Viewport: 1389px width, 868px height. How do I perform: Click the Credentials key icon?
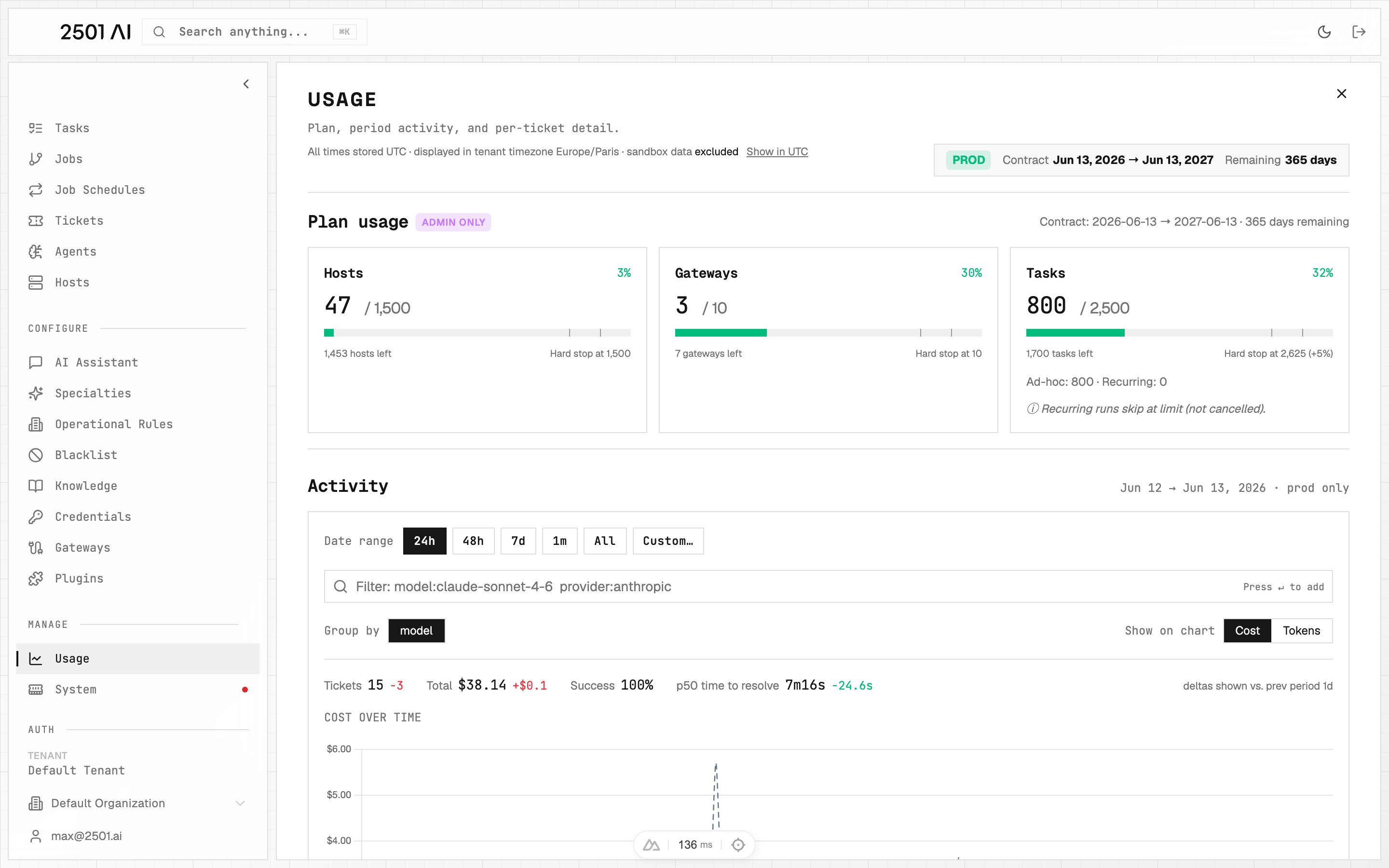click(x=36, y=516)
